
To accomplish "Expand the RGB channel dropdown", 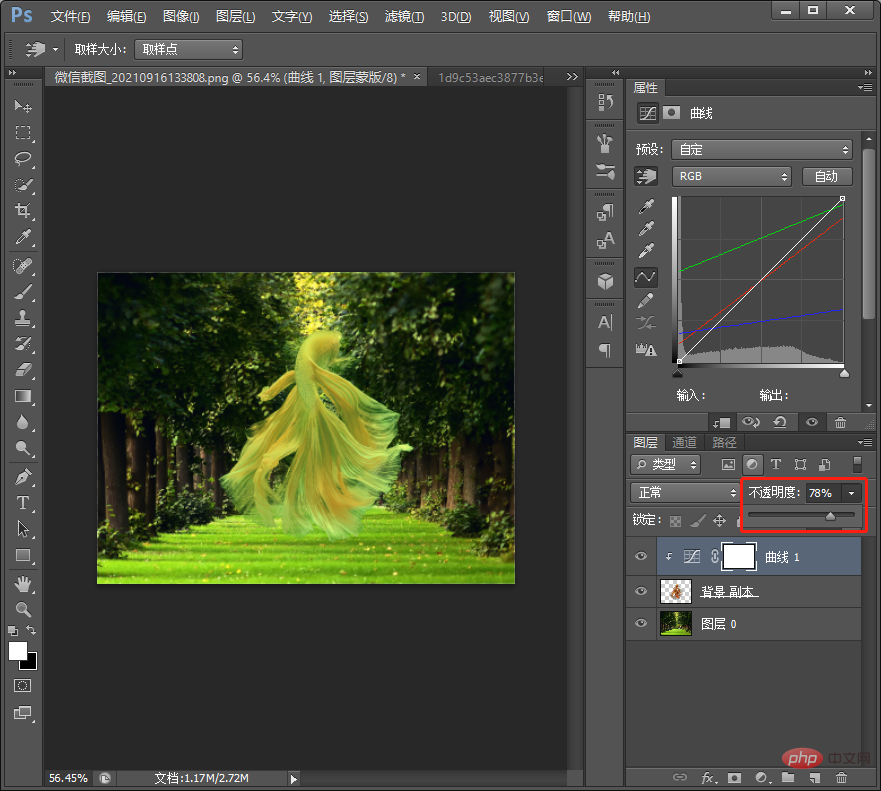I will coord(732,176).
